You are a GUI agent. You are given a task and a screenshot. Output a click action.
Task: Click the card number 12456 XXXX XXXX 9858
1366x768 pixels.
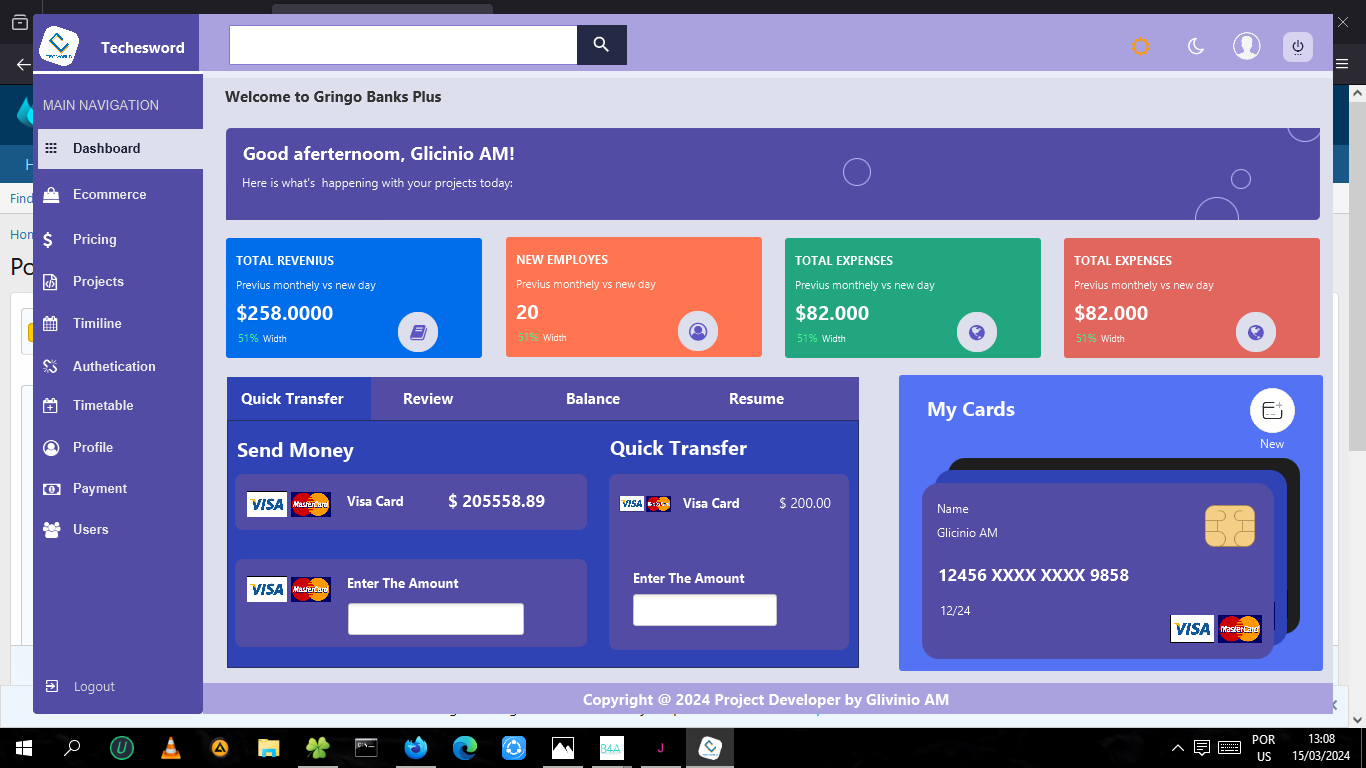(x=1033, y=576)
